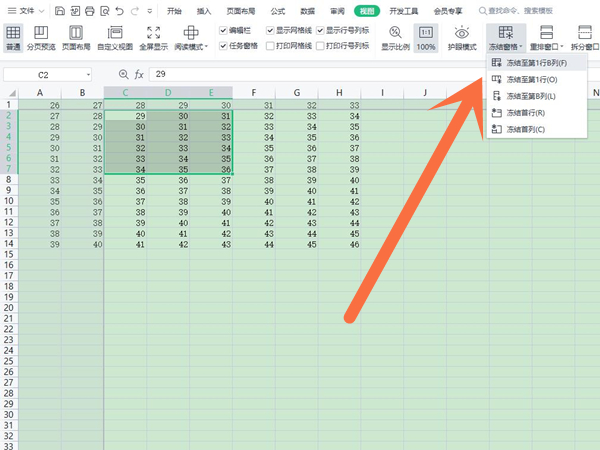Turn on 护眼模式 eye protection mode

(462, 38)
